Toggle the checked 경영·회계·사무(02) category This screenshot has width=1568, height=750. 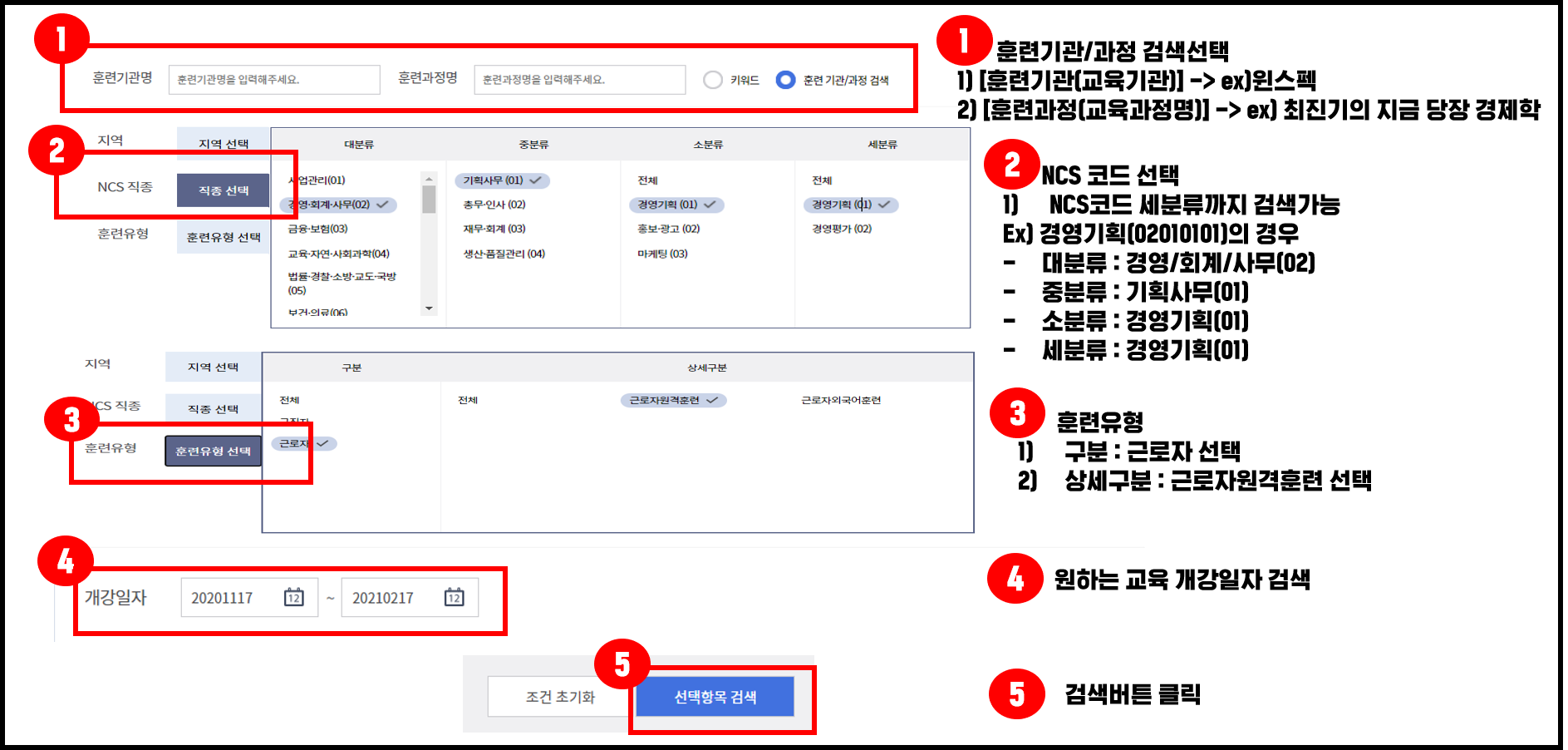(x=338, y=205)
